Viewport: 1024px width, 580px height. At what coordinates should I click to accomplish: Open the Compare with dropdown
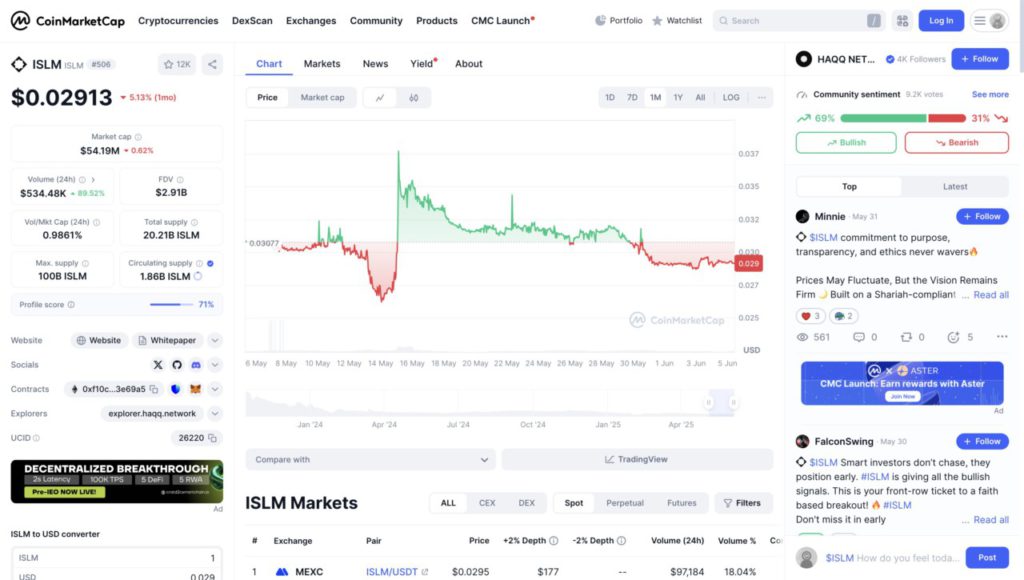[x=371, y=460]
